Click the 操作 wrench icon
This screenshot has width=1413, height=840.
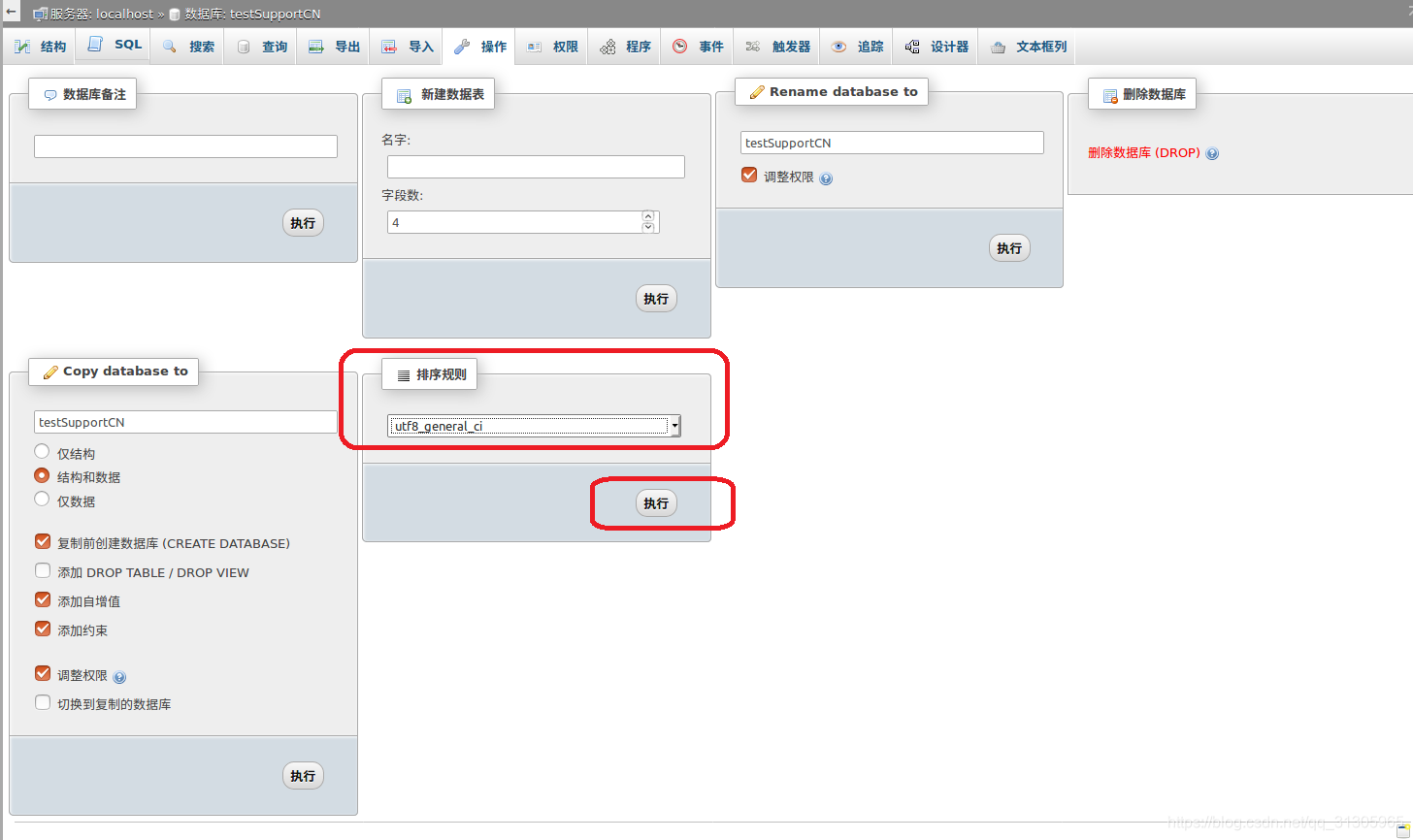coord(462,47)
